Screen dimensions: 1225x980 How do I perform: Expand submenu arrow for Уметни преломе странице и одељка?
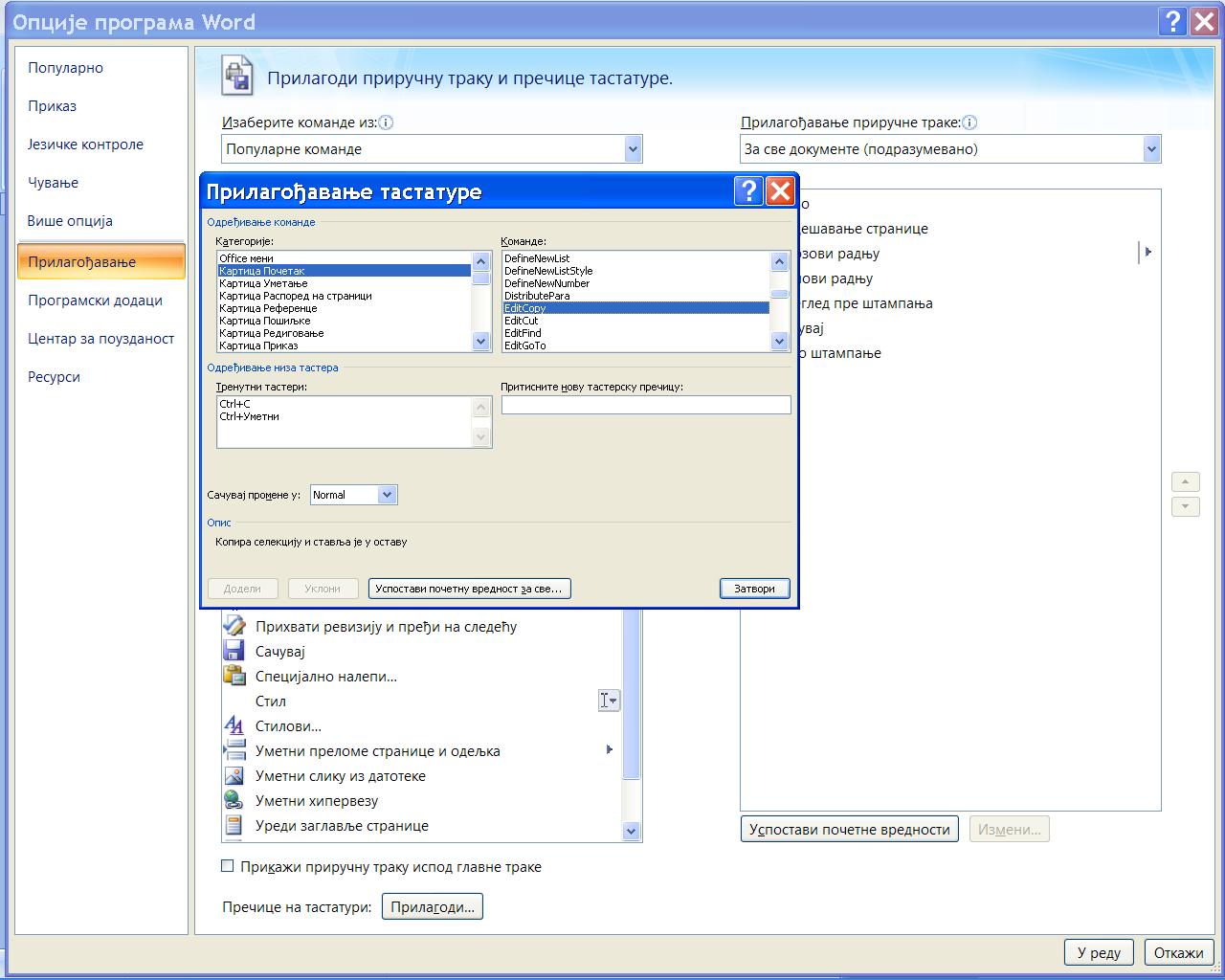point(610,749)
